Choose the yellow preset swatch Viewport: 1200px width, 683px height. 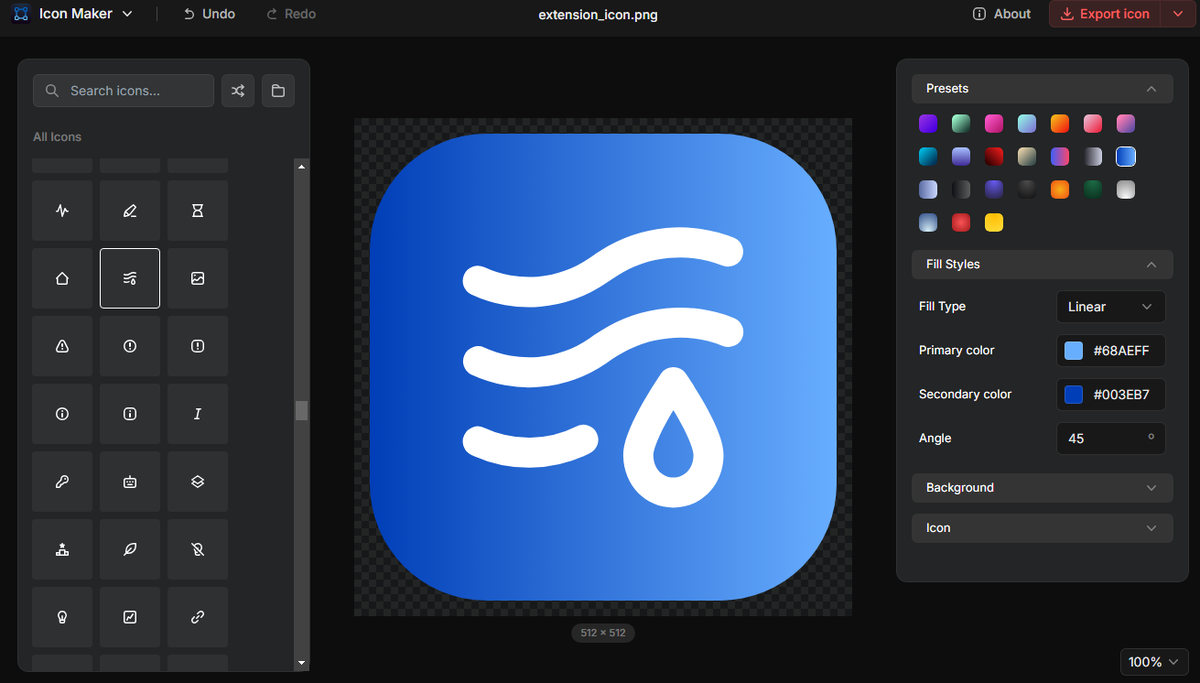[x=994, y=223]
